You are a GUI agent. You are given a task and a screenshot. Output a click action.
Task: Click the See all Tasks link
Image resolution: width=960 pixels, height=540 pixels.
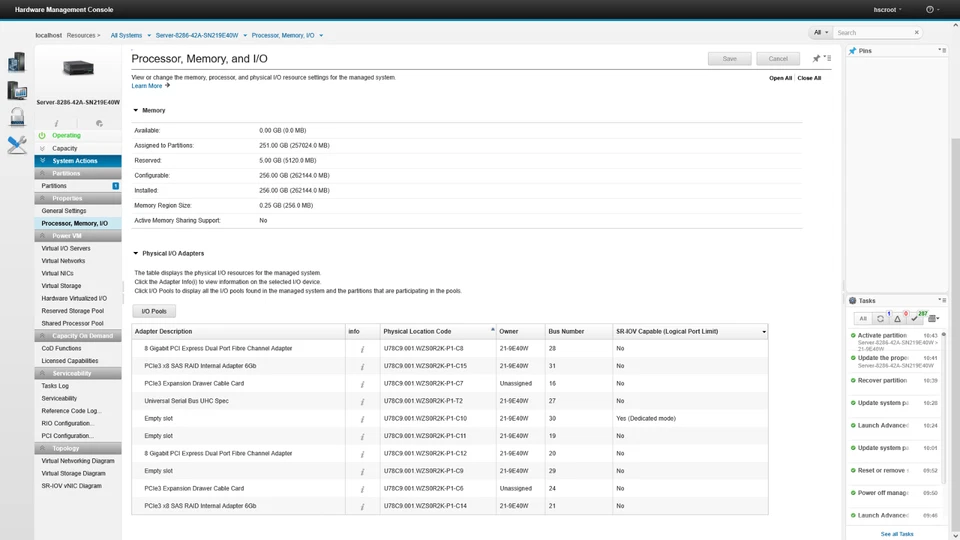coord(896,534)
